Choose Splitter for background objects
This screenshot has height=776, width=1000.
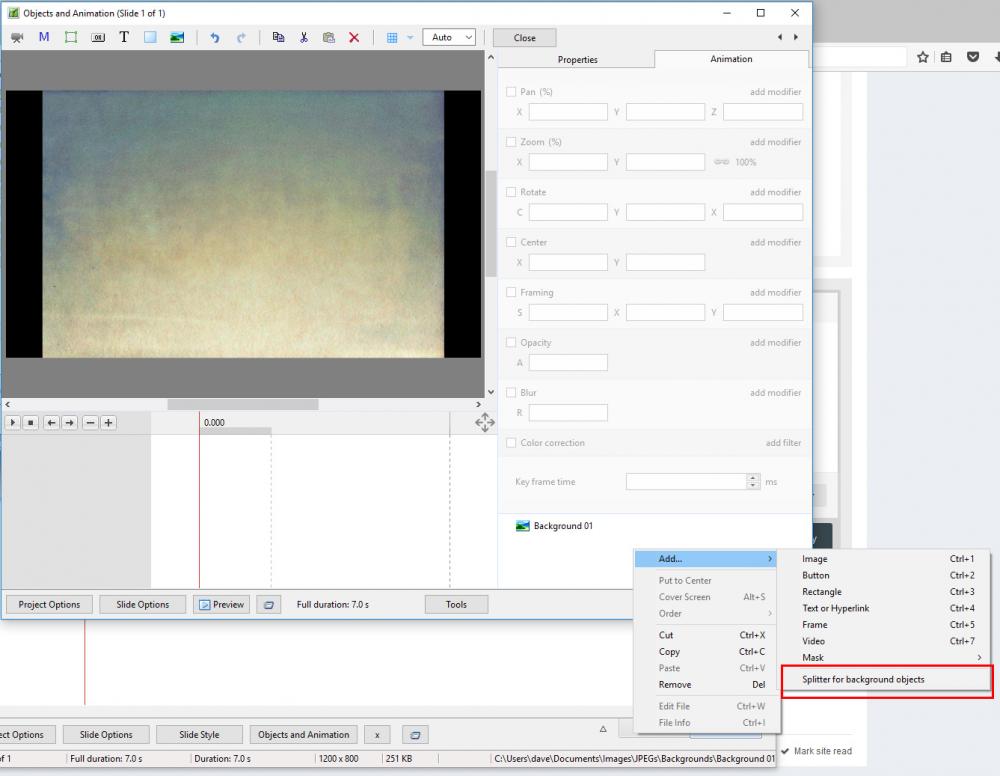tap(863, 680)
